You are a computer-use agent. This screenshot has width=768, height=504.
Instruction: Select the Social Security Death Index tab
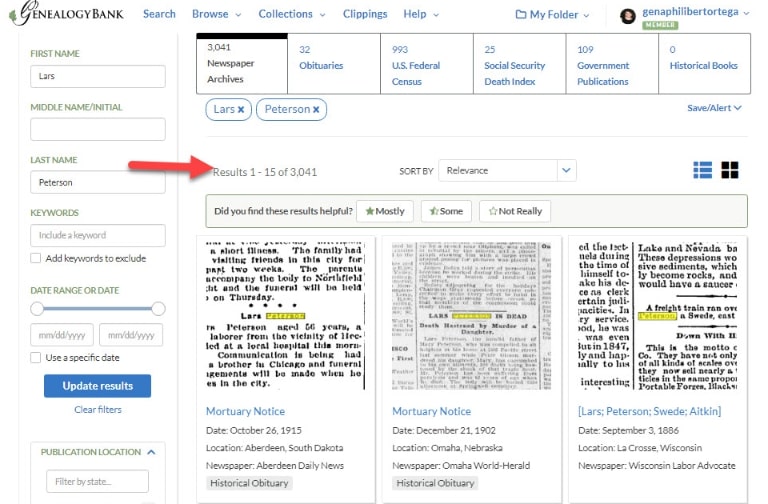[520, 64]
